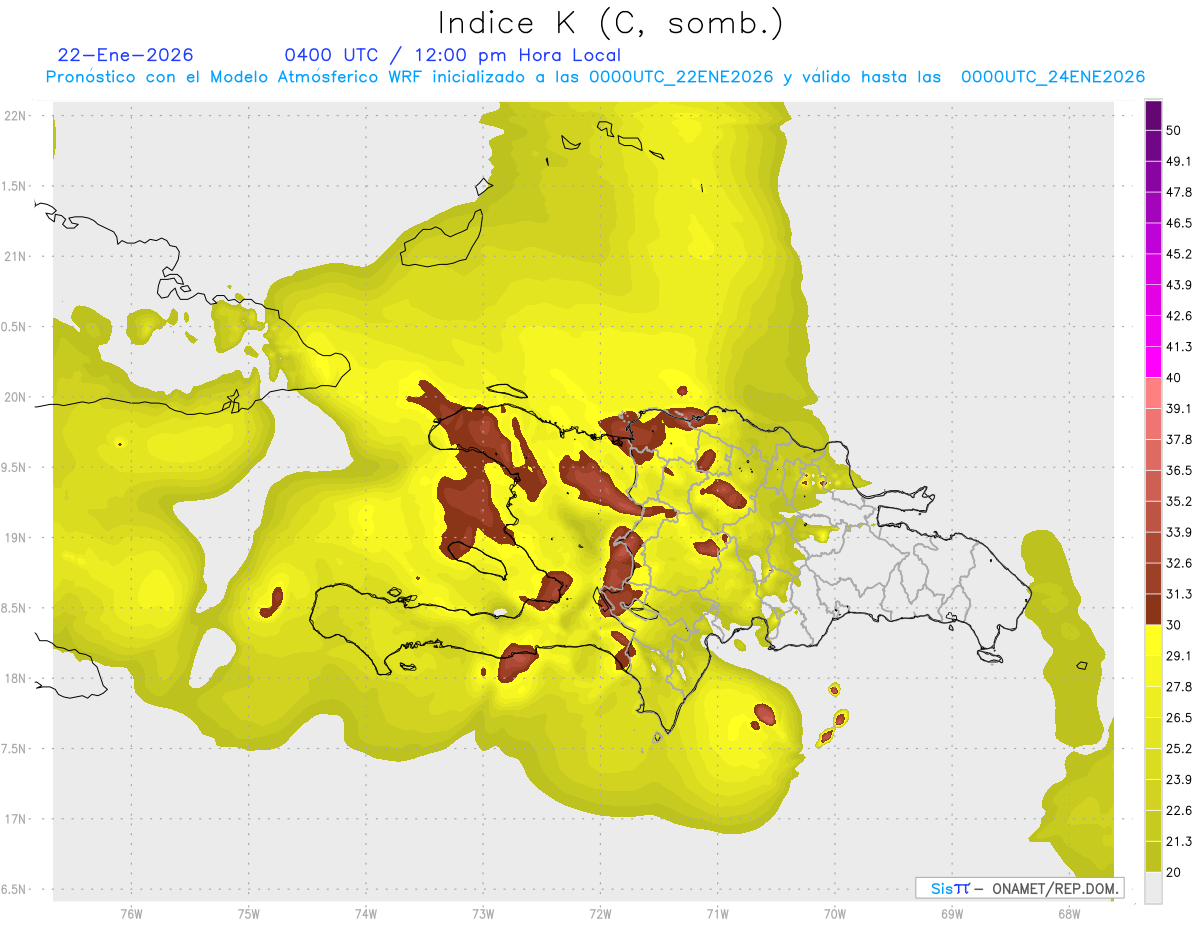Viewport: 1200px width, 927px height.
Task: Click longitude label '72W'
Action: click(x=600, y=914)
